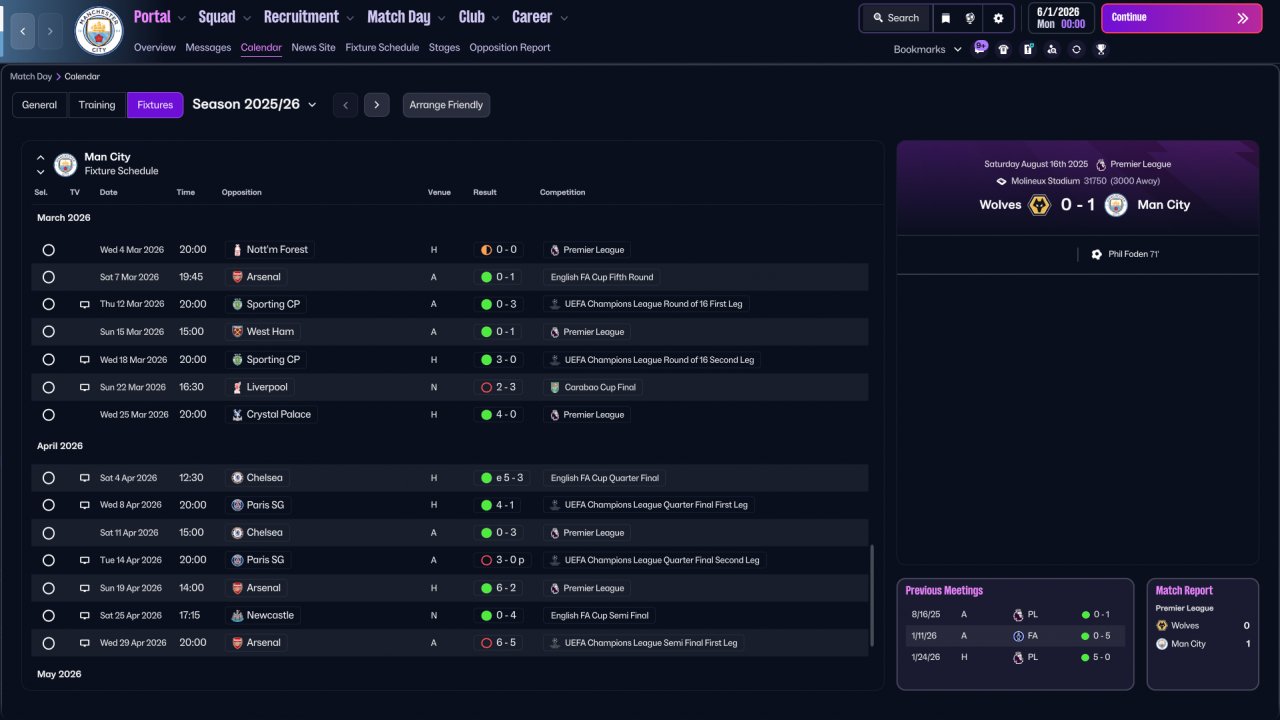Select previous meeting row dated 1/24/26

point(1014,657)
